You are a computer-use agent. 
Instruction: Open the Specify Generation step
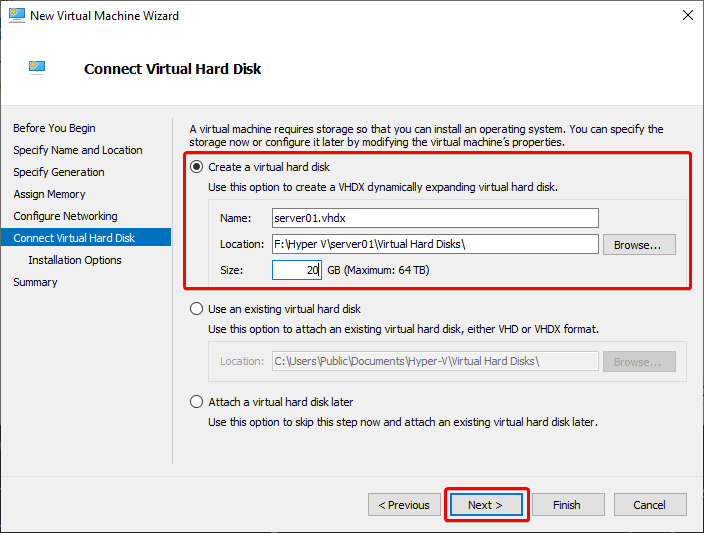[x=59, y=172]
